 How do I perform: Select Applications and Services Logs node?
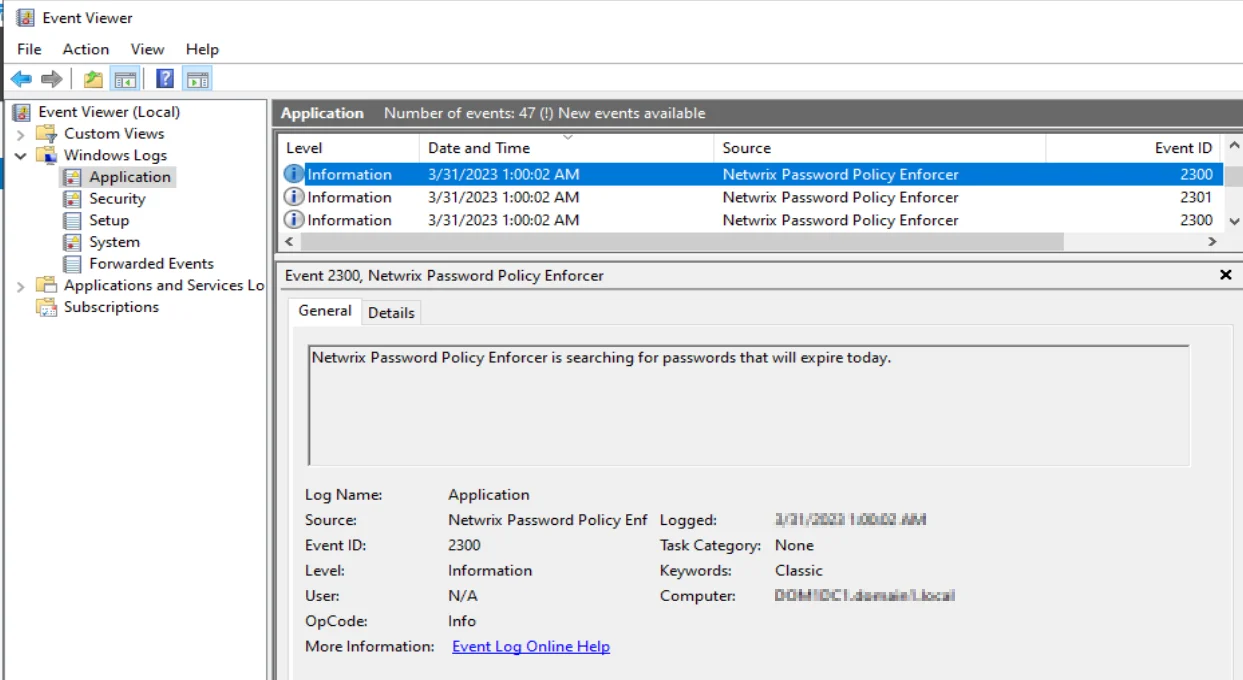[163, 285]
